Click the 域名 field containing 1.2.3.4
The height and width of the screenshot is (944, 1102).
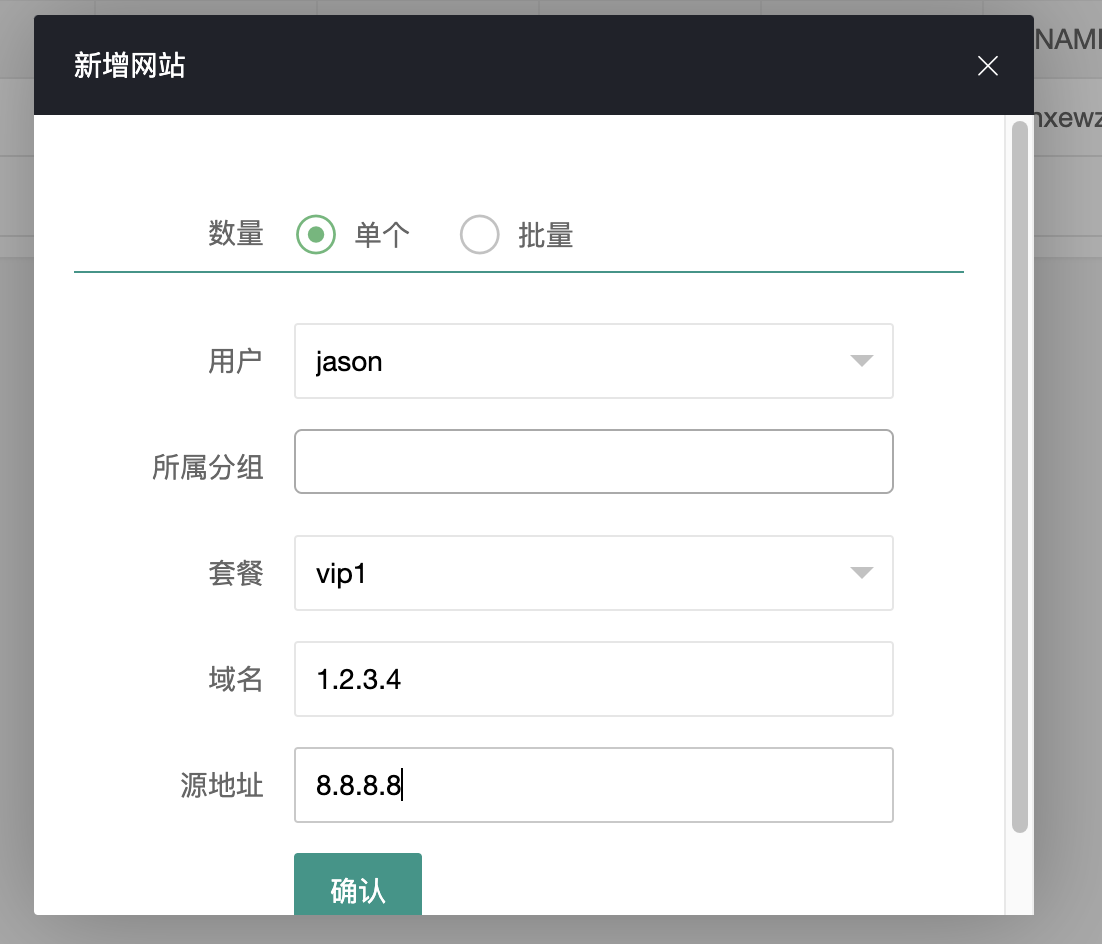pos(594,679)
